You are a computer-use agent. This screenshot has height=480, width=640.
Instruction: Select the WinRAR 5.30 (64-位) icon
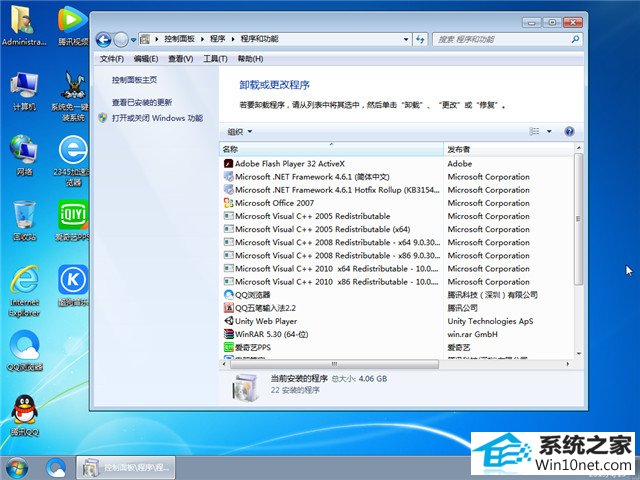(x=229, y=334)
